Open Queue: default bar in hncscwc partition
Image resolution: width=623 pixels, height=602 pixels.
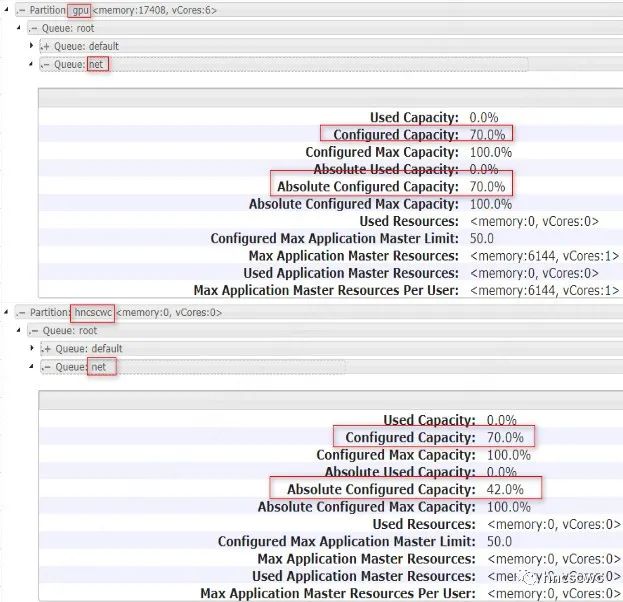click(x=331, y=348)
